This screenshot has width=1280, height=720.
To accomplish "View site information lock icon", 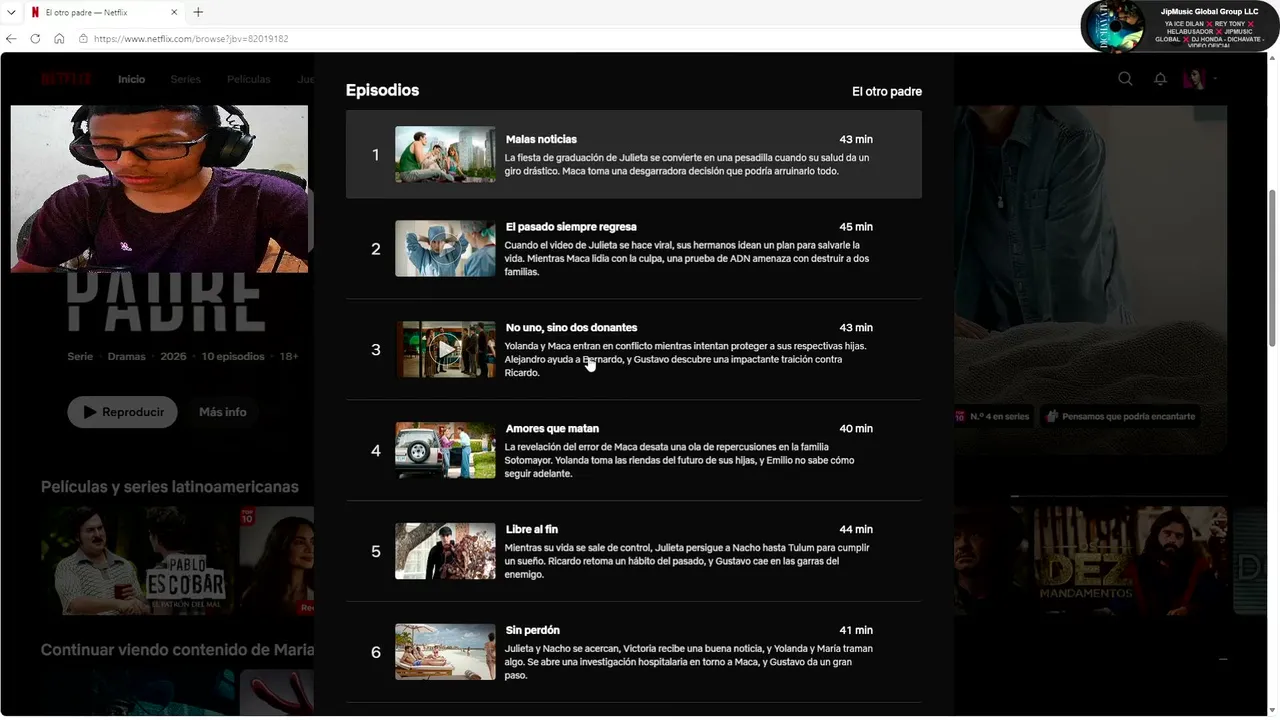I will [83, 39].
